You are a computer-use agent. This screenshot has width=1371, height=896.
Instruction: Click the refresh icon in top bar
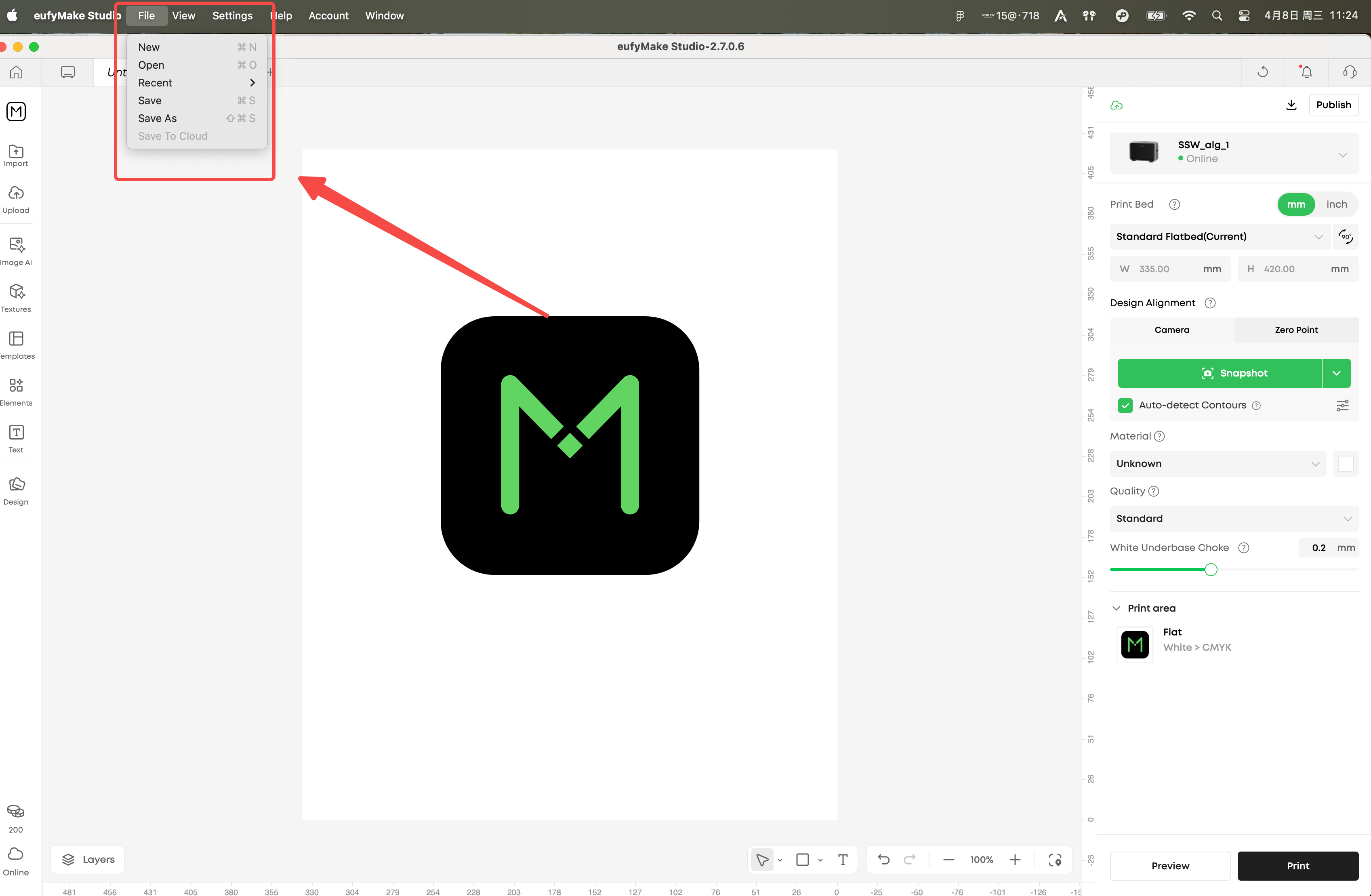click(x=1263, y=72)
